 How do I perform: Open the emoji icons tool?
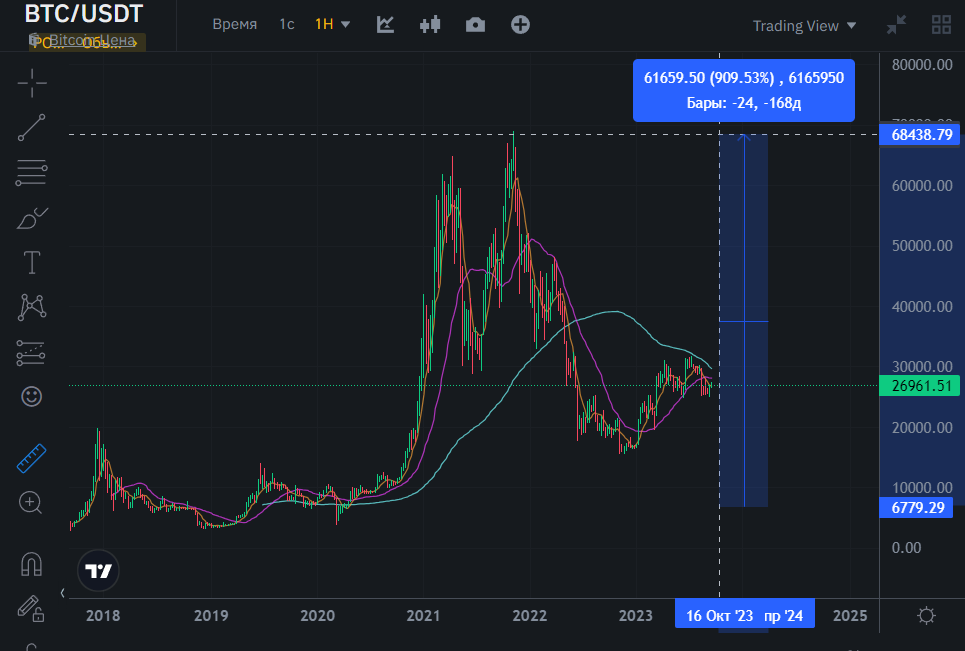tap(31, 396)
